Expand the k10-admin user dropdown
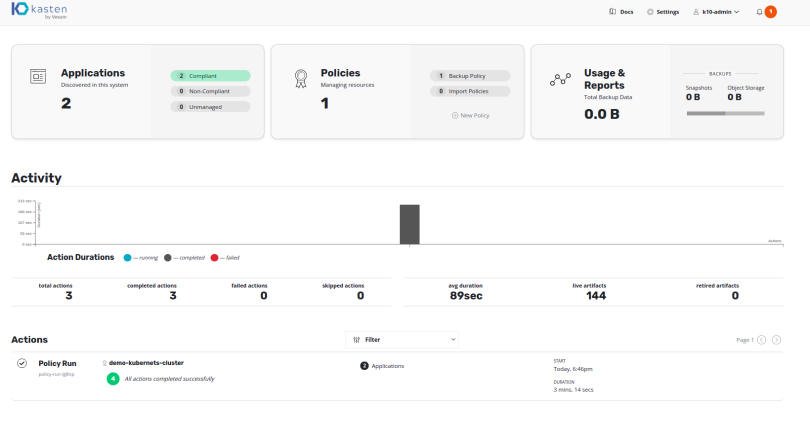810x439 pixels. 716,12
